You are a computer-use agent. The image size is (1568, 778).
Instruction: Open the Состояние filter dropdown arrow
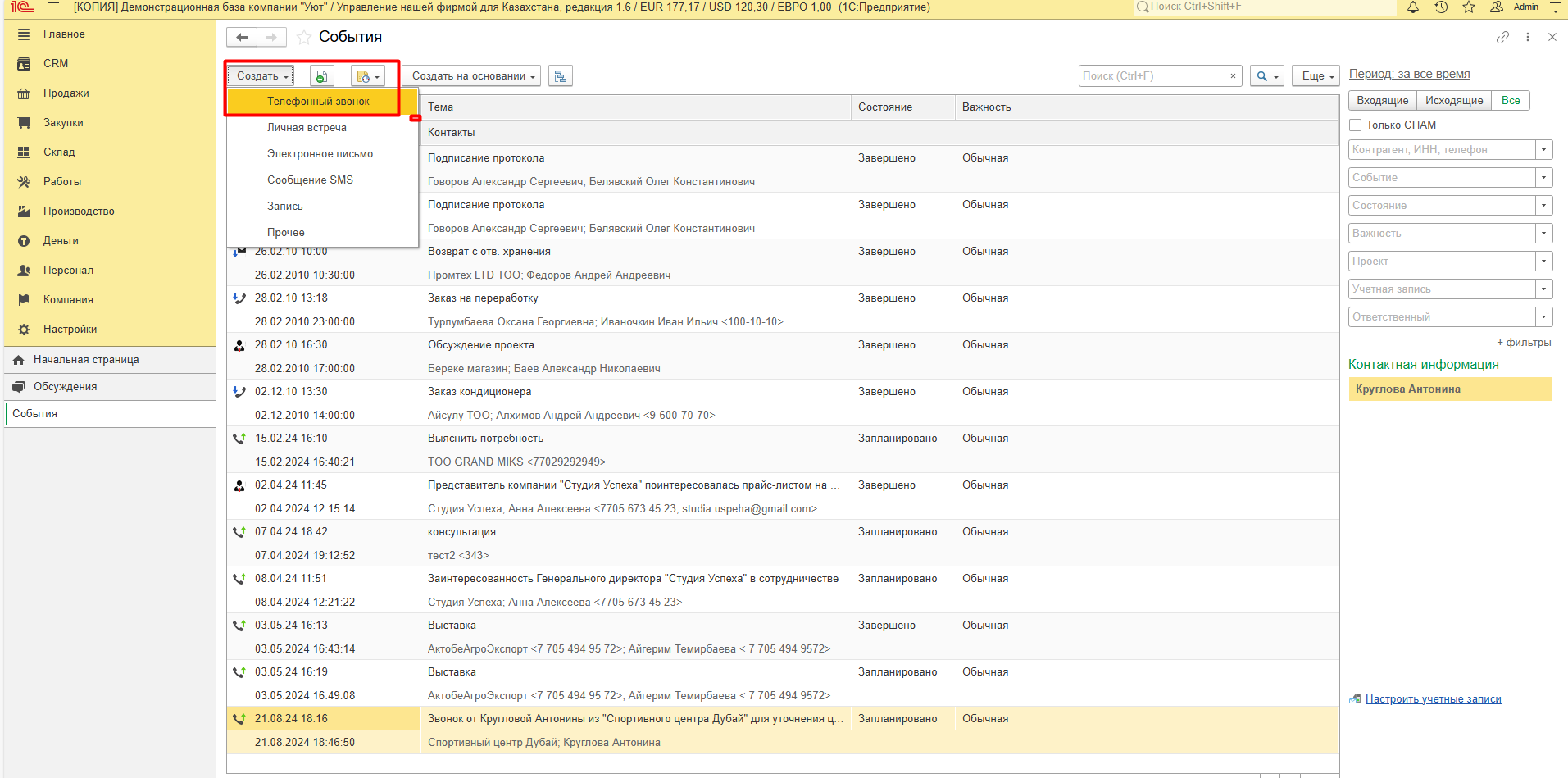coord(1543,206)
